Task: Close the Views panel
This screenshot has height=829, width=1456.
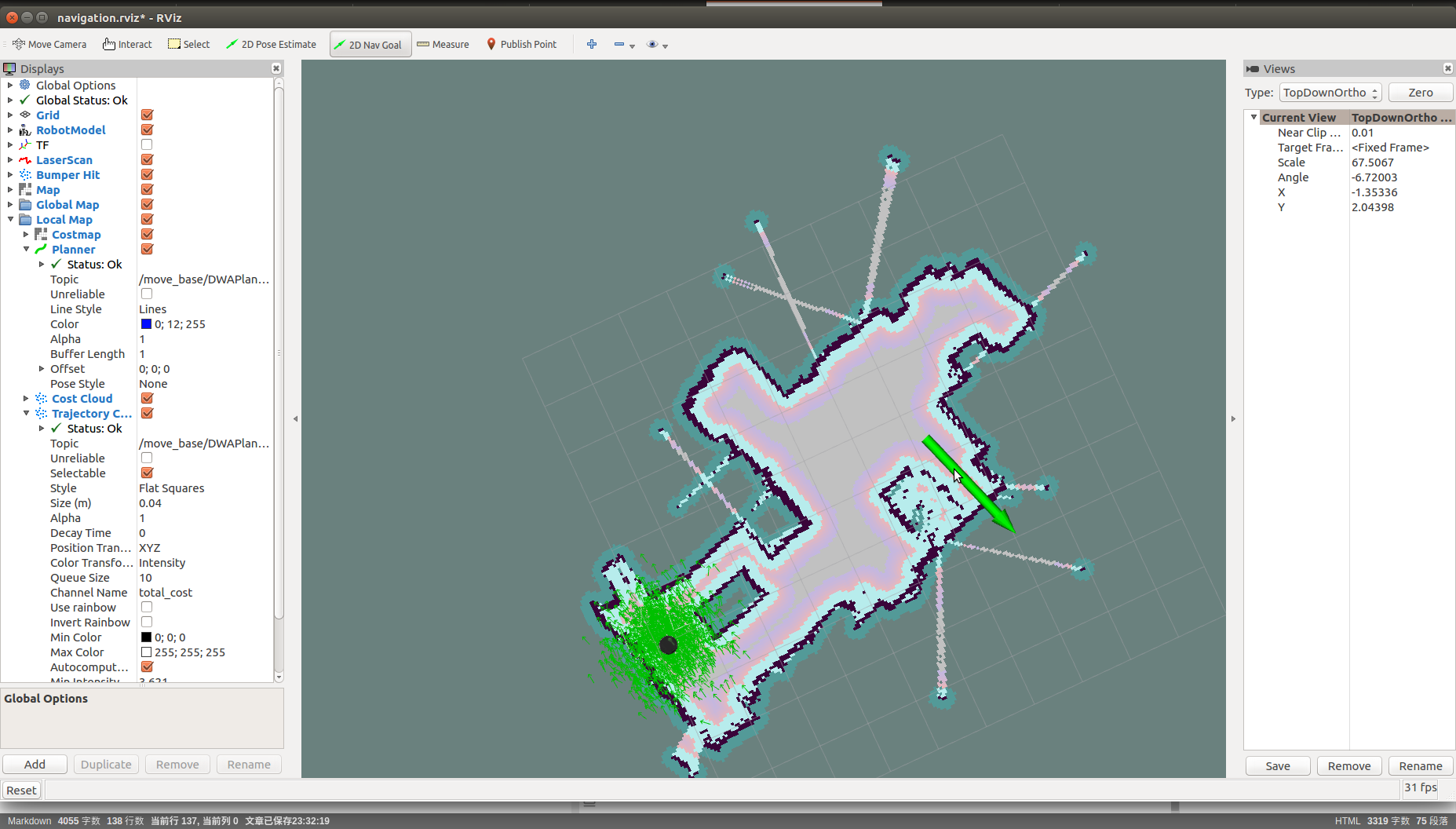Action: tap(1447, 68)
